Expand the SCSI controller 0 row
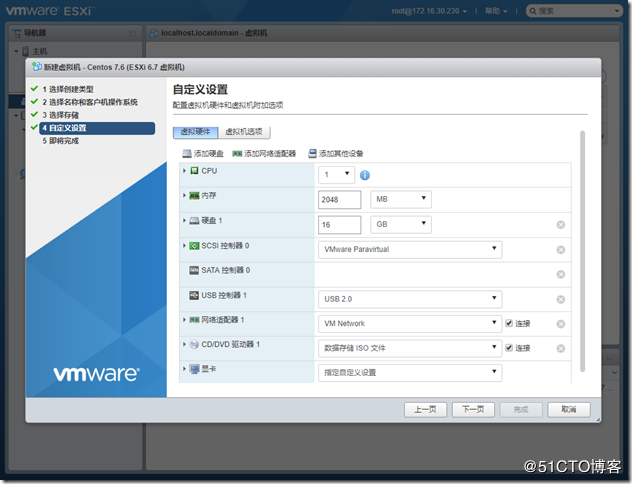Viewport: 632px width, 484px height. (184, 245)
